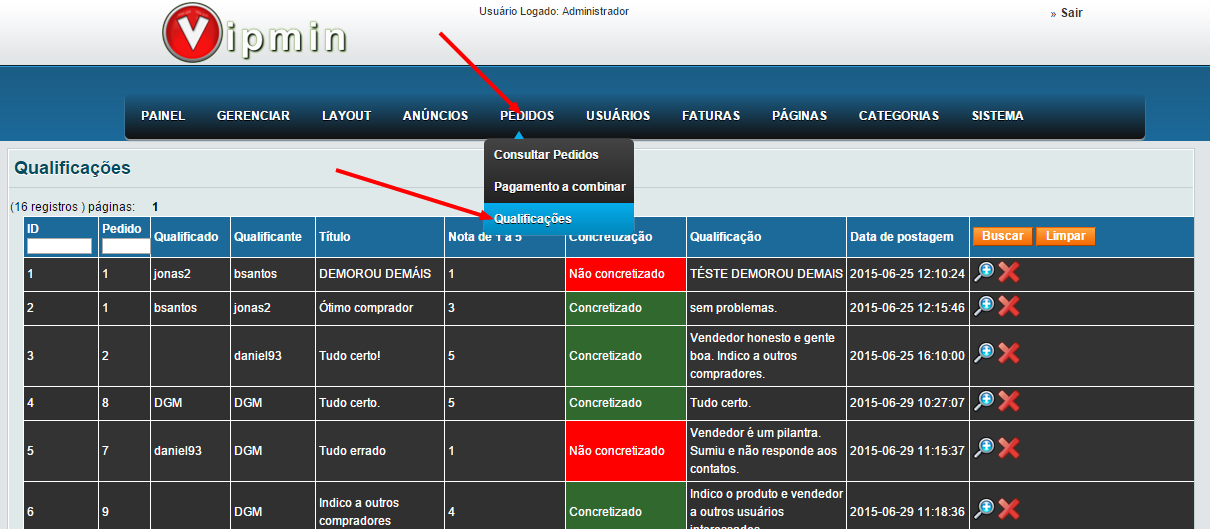The width and height of the screenshot is (1210, 529).
Task: Delete record ID 6 with red X
Action: coord(1009,509)
